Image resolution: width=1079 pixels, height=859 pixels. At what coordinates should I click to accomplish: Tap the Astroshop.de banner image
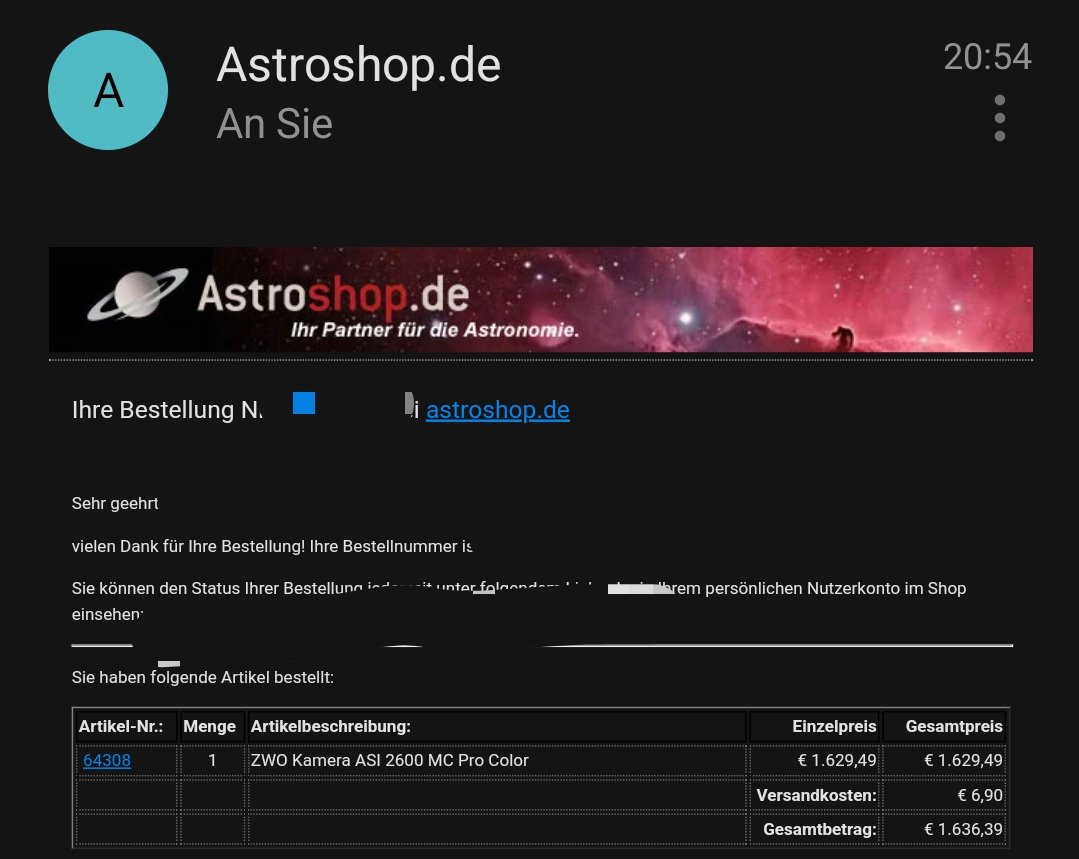pyautogui.click(x=541, y=299)
